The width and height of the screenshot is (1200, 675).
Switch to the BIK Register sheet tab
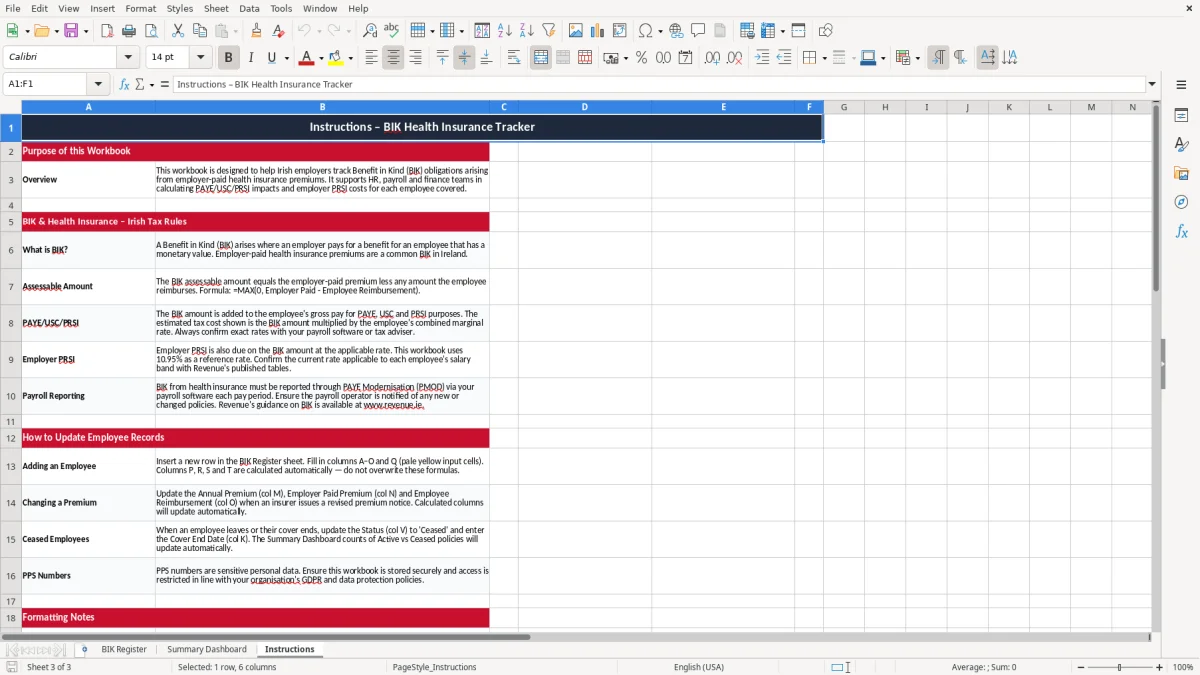coord(124,649)
